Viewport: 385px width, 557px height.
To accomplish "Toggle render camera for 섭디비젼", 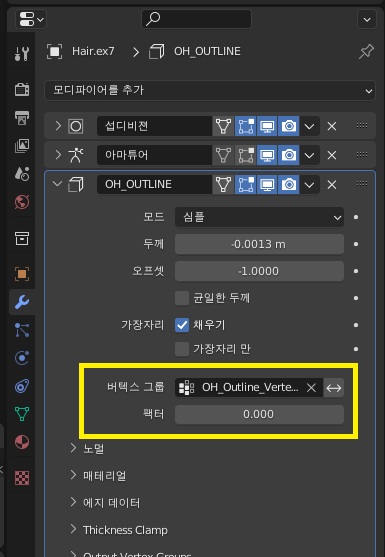I will click(289, 126).
